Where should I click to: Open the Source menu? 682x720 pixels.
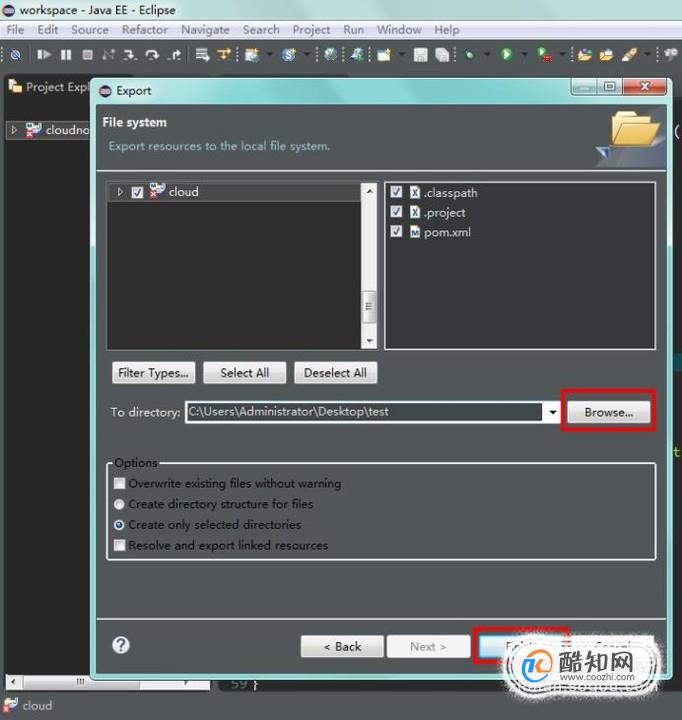pyautogui.click(x=90, y=30)
